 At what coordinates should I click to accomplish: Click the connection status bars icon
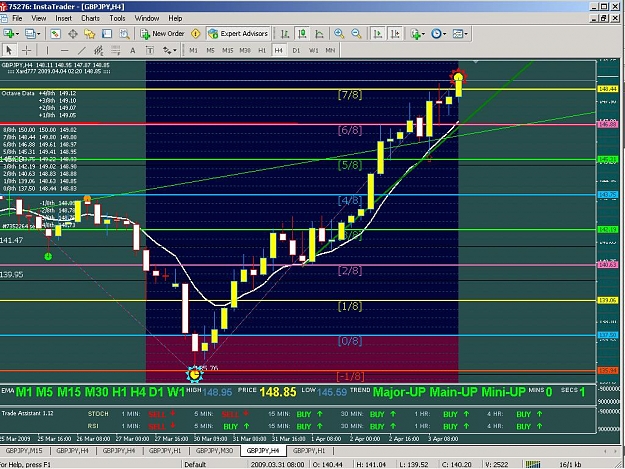point(533,464)
